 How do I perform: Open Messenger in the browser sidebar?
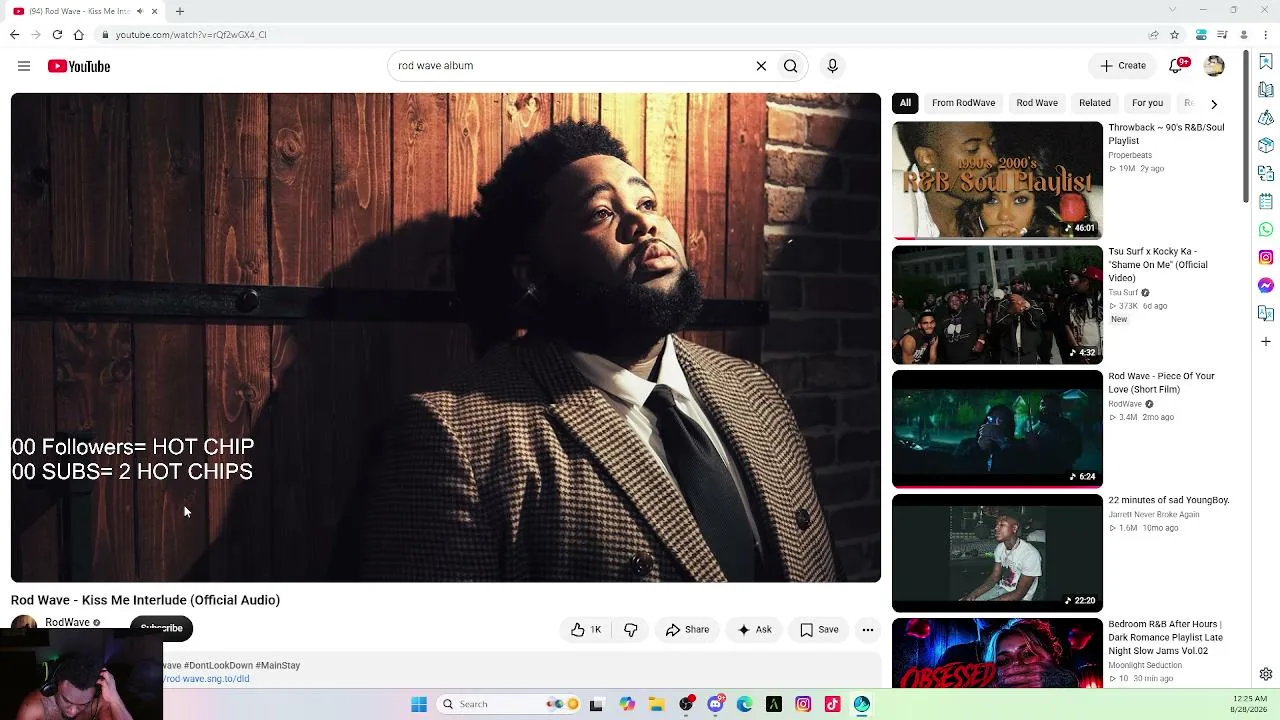tap(1266, 286)
